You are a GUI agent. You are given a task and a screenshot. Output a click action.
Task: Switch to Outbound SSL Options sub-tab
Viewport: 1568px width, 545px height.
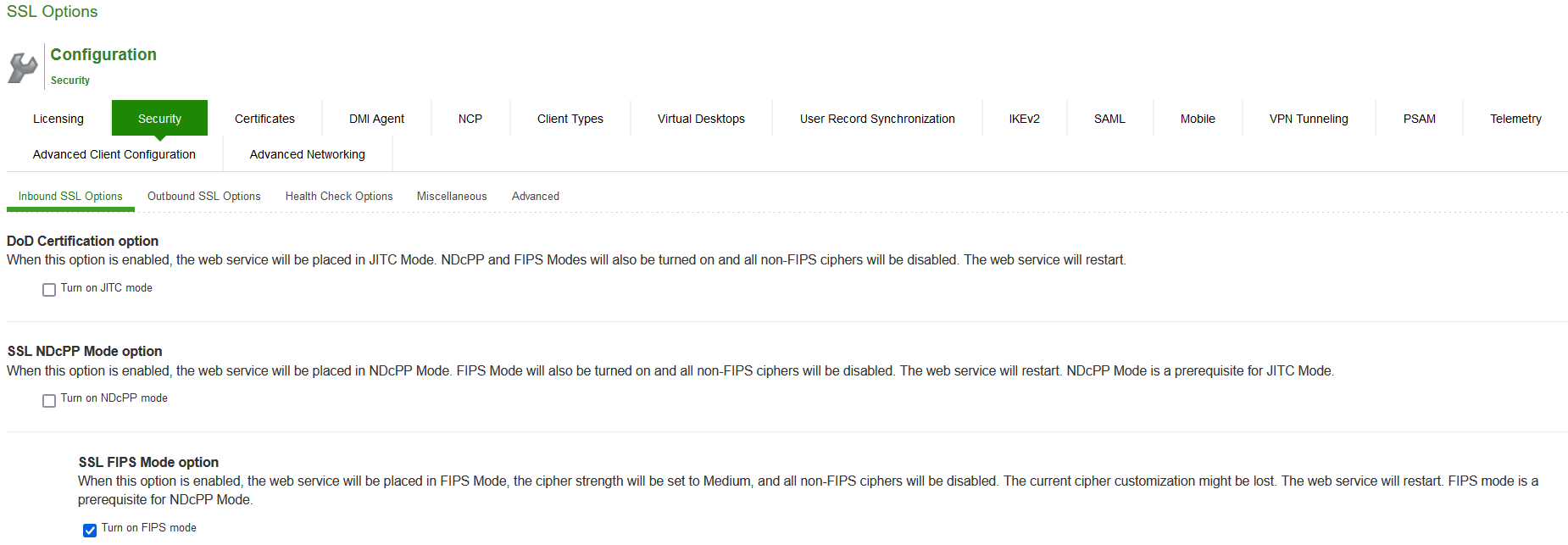pos(204,196)
